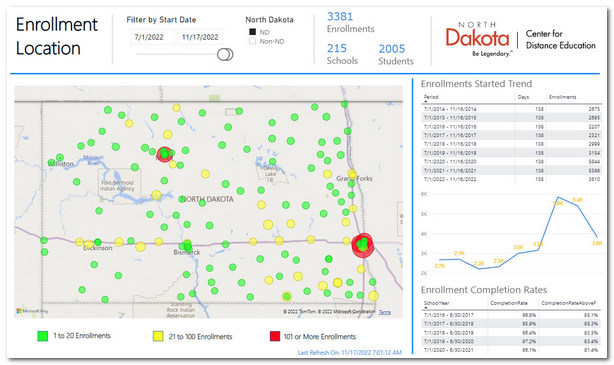Click the green legend square for 1 to 20 Enrollments
This screenshot has height=365, width=614.
pyautogui.click(x=43, y=336)
